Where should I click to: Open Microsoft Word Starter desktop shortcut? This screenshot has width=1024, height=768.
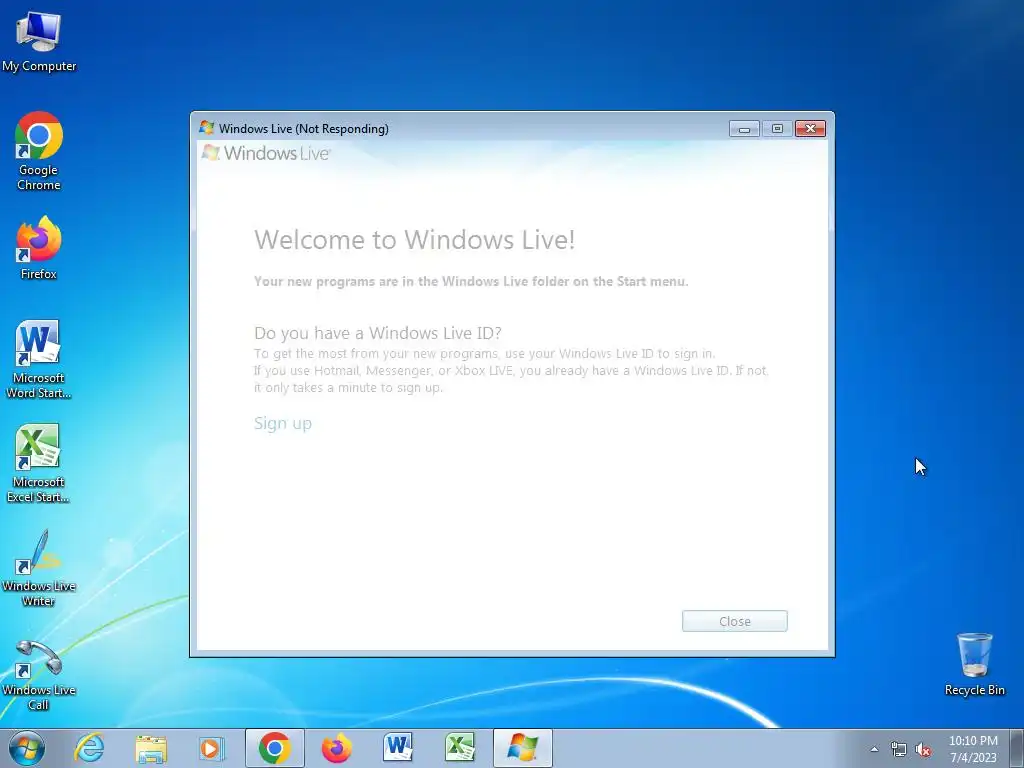(39, 359)
